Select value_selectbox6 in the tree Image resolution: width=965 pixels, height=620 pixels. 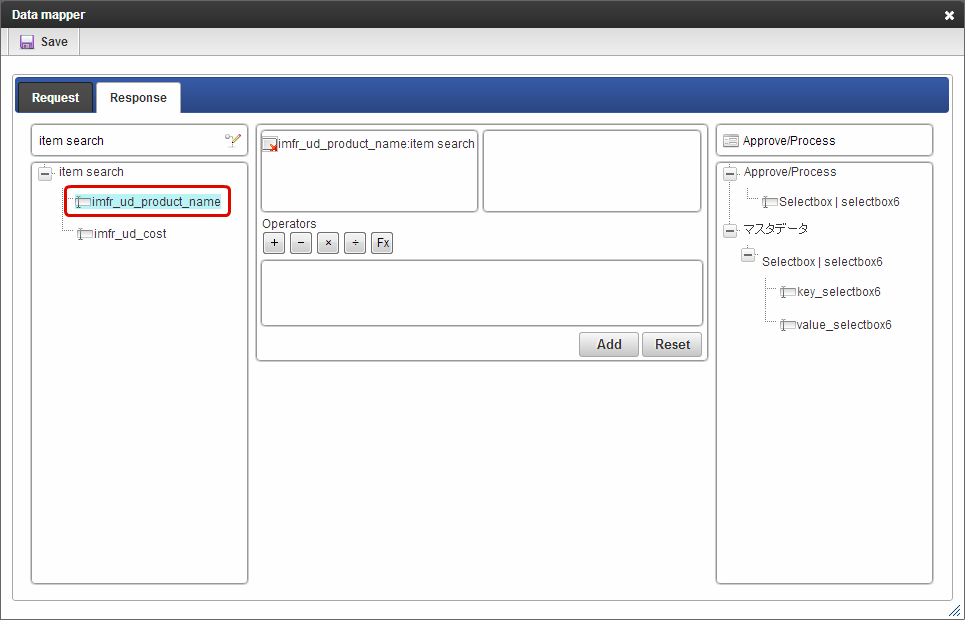844,325
